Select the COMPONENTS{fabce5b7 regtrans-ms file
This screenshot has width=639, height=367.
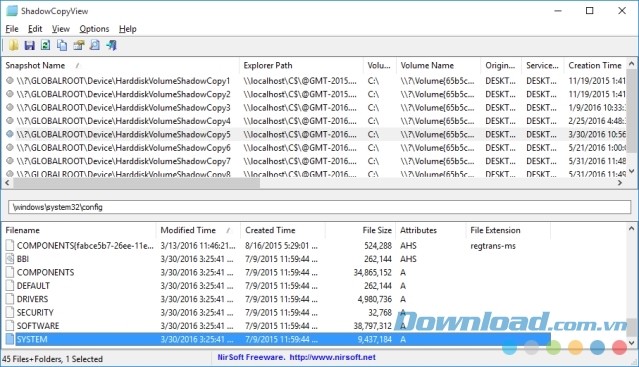pos(277,246)
